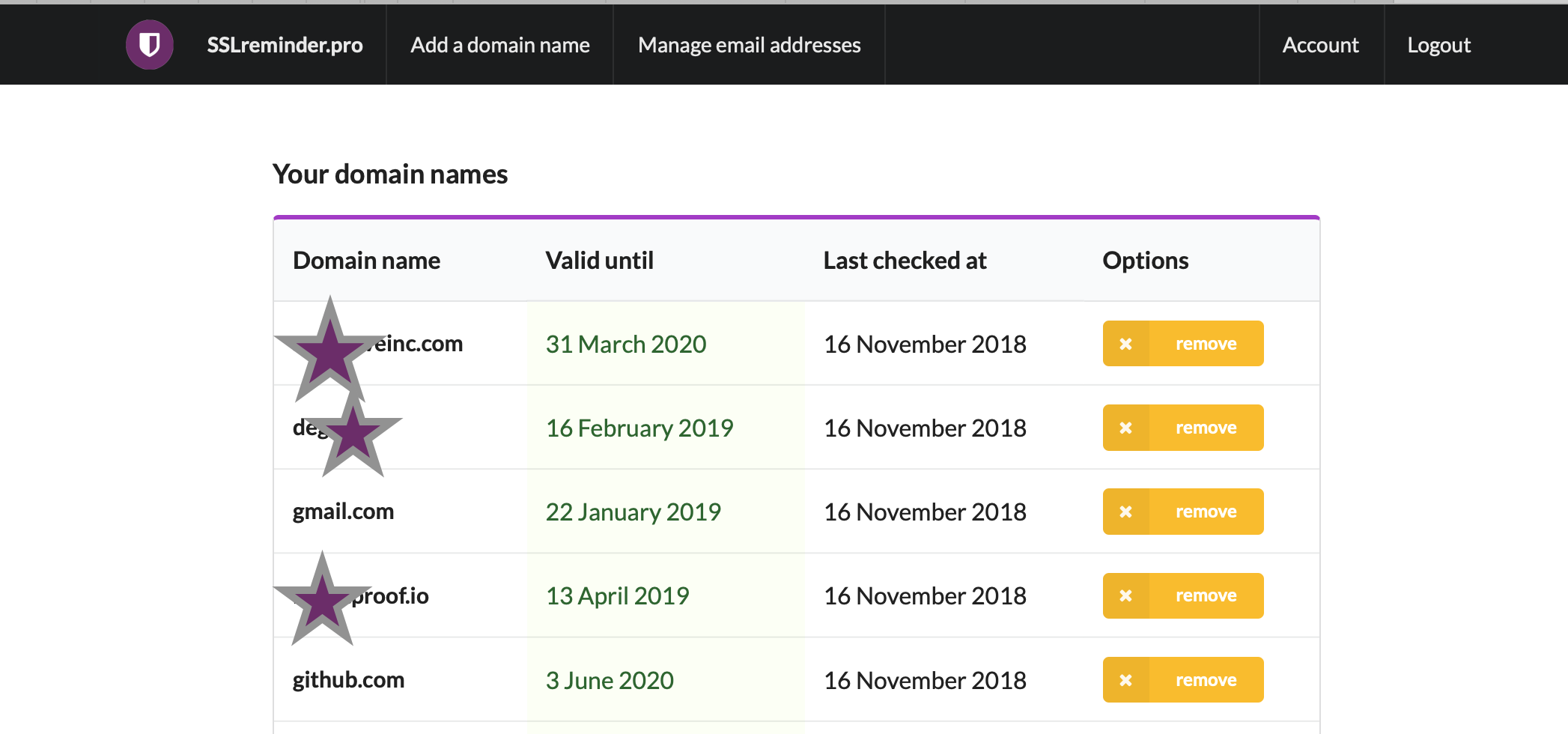Click last checked date in the gmail.com row
The image size is (1568, 734).
pyautogui.click(x=925, y=512)
